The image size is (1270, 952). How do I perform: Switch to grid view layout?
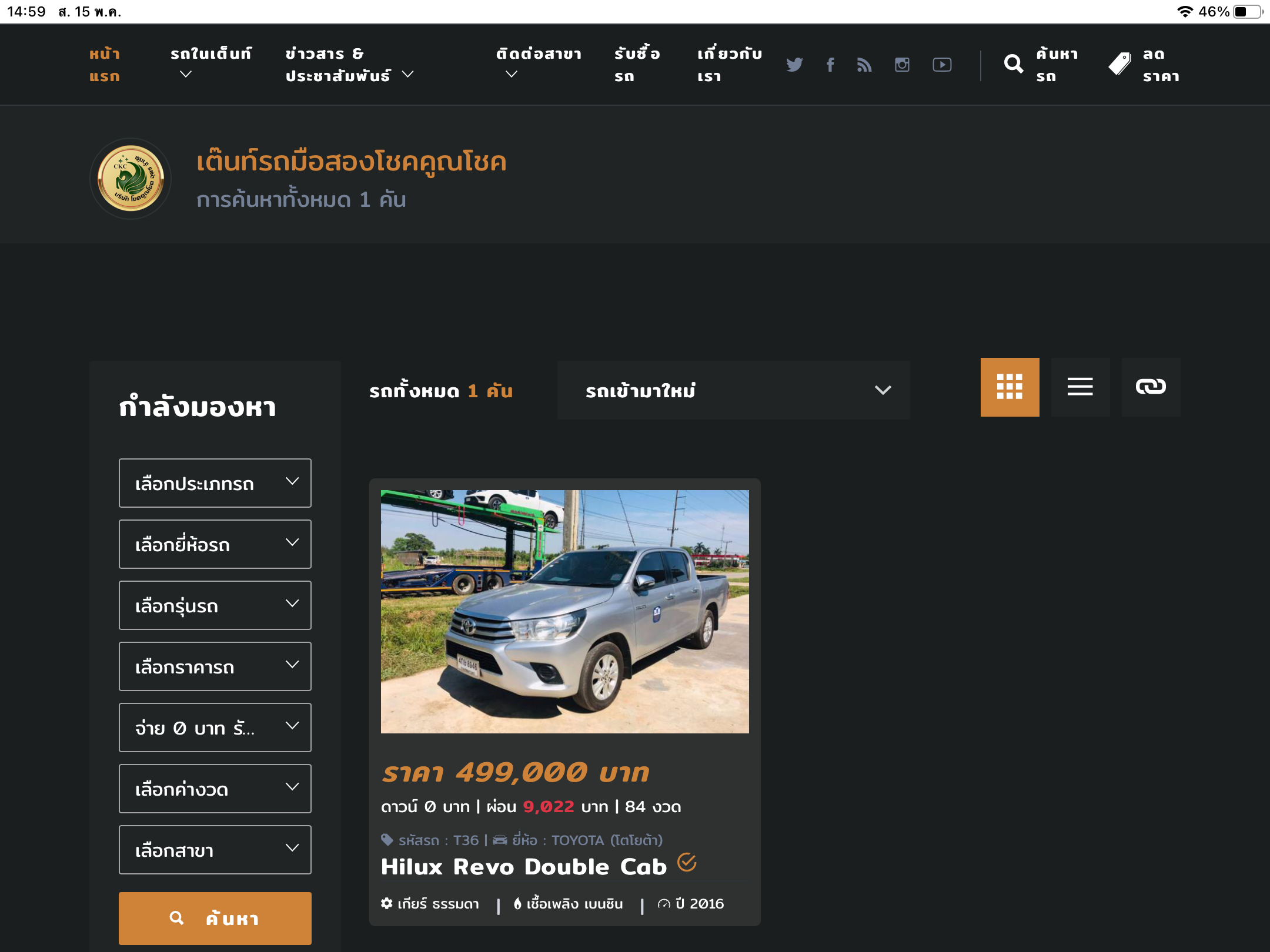click(x=1010, y=387)
